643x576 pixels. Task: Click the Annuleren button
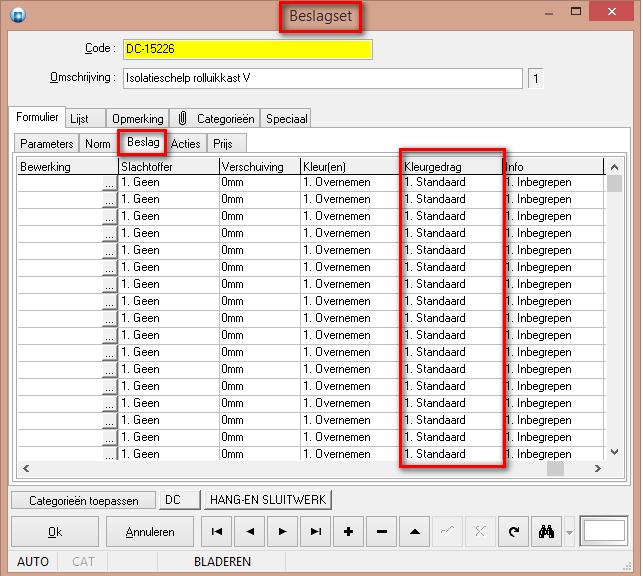point(150,532)
